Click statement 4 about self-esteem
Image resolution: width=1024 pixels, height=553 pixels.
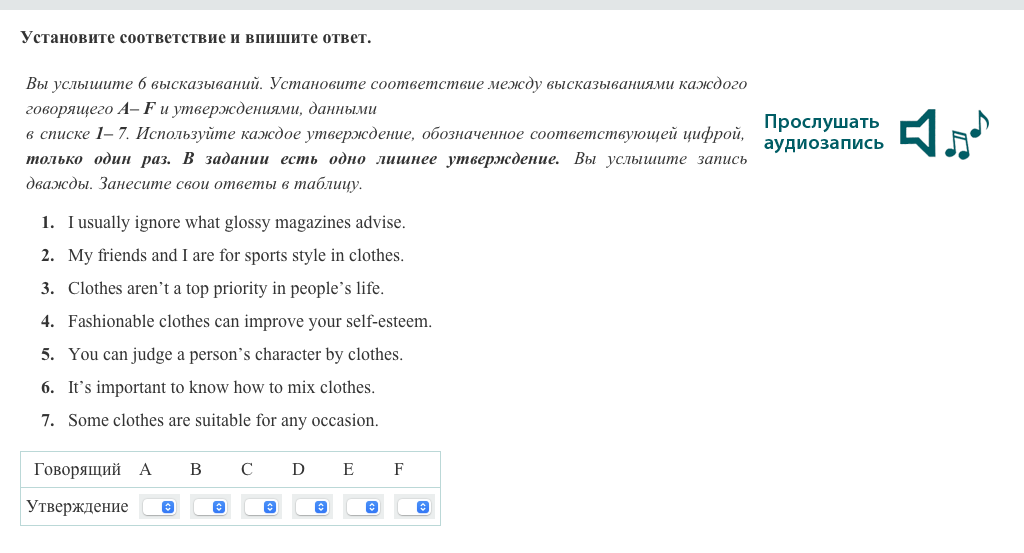[x=249, y=322]
